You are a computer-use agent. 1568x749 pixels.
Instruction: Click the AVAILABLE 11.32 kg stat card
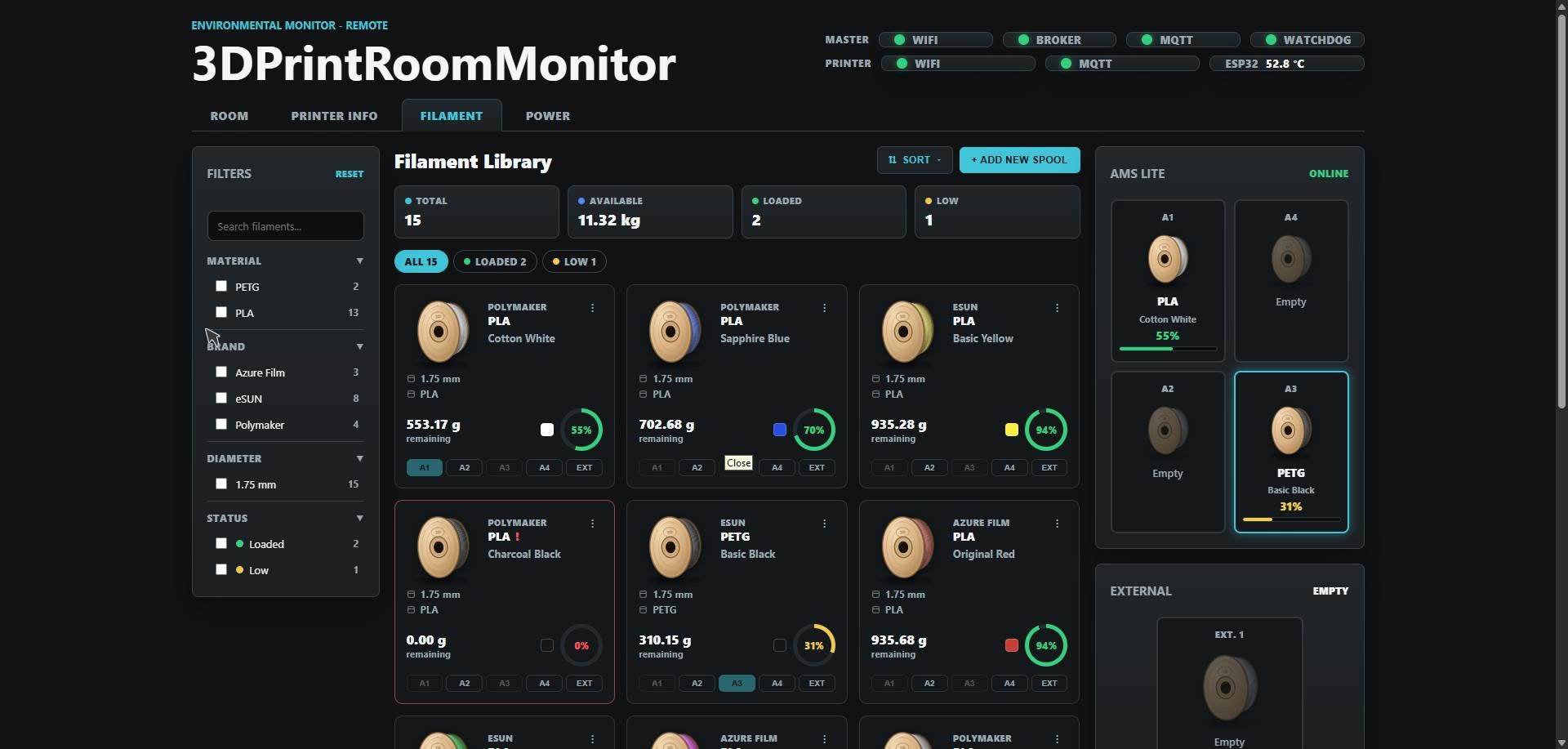pyautogui.click(x=650, y=212)
